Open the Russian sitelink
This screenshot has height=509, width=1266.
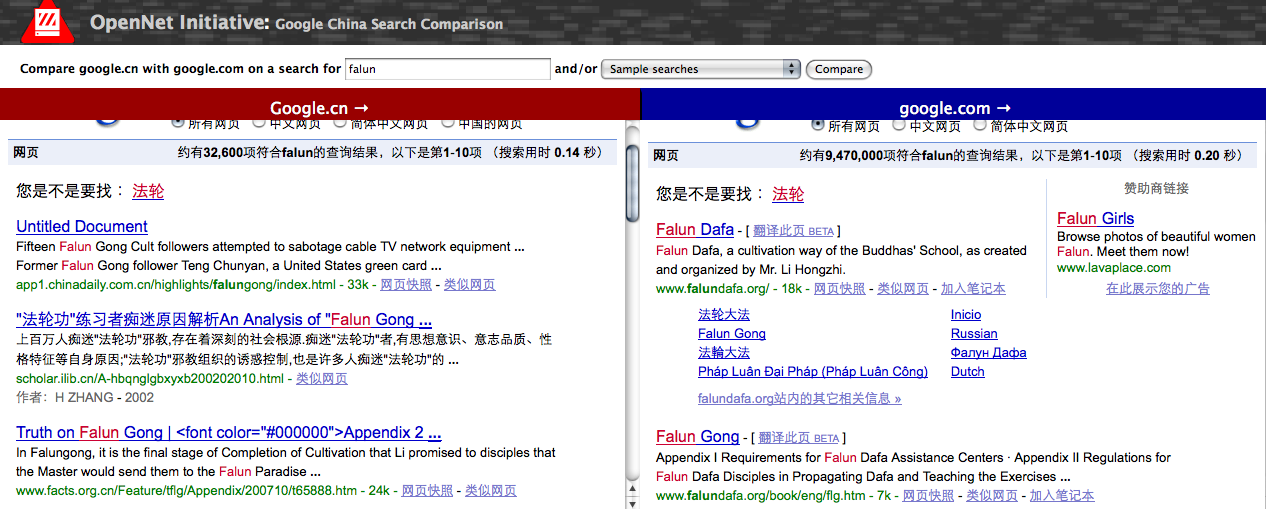(x=974, y=334)
